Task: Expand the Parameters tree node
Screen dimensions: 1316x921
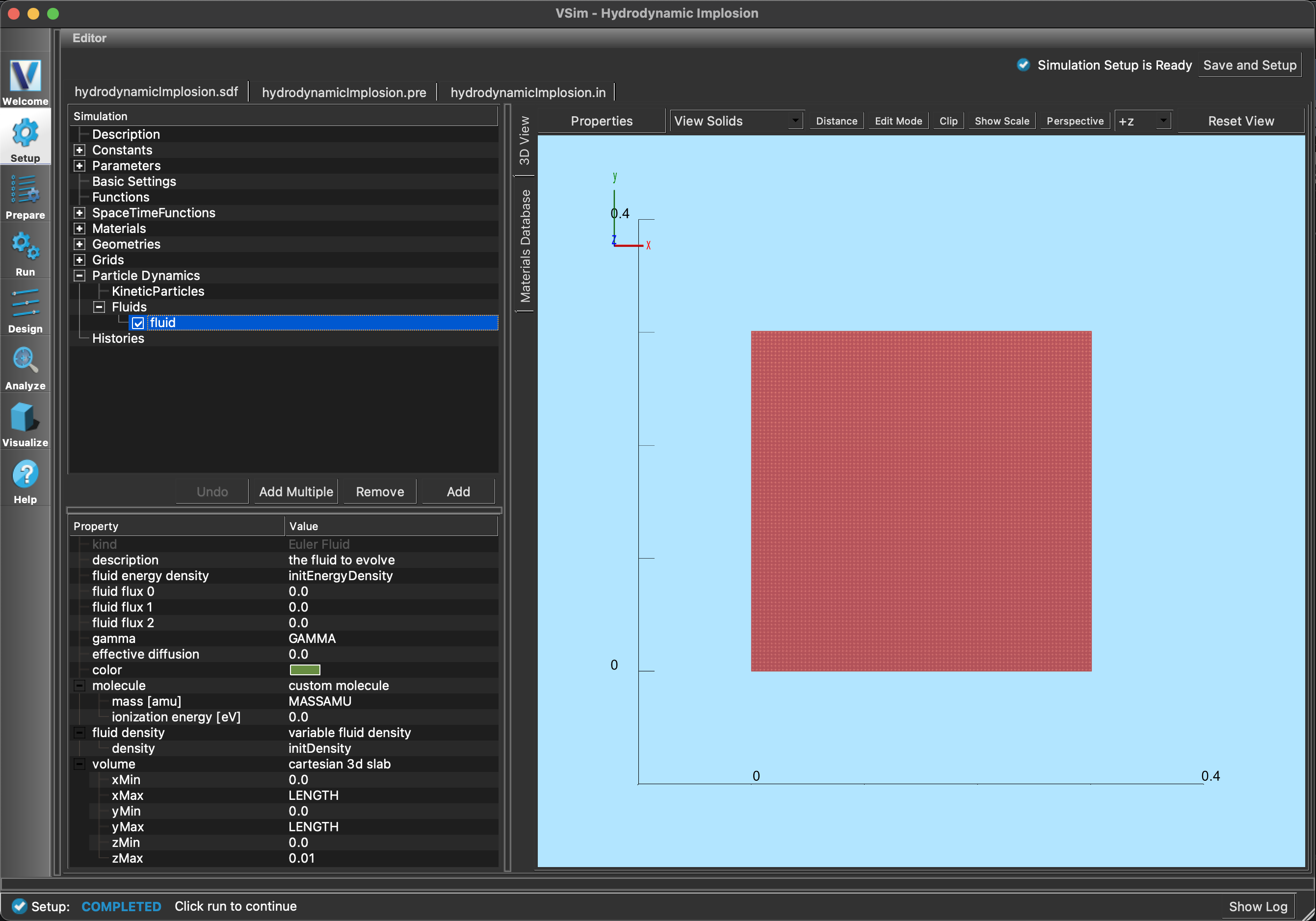Action: 79,166
